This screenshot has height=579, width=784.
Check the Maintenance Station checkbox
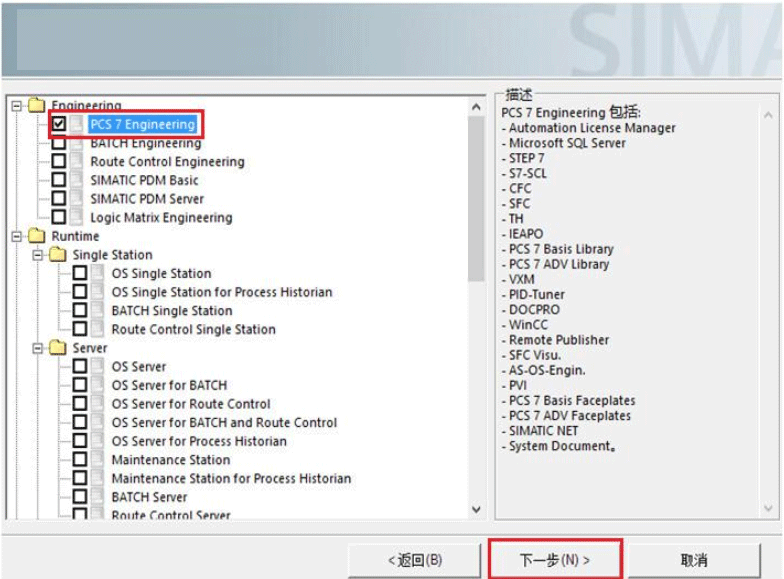tap(80, 459)
